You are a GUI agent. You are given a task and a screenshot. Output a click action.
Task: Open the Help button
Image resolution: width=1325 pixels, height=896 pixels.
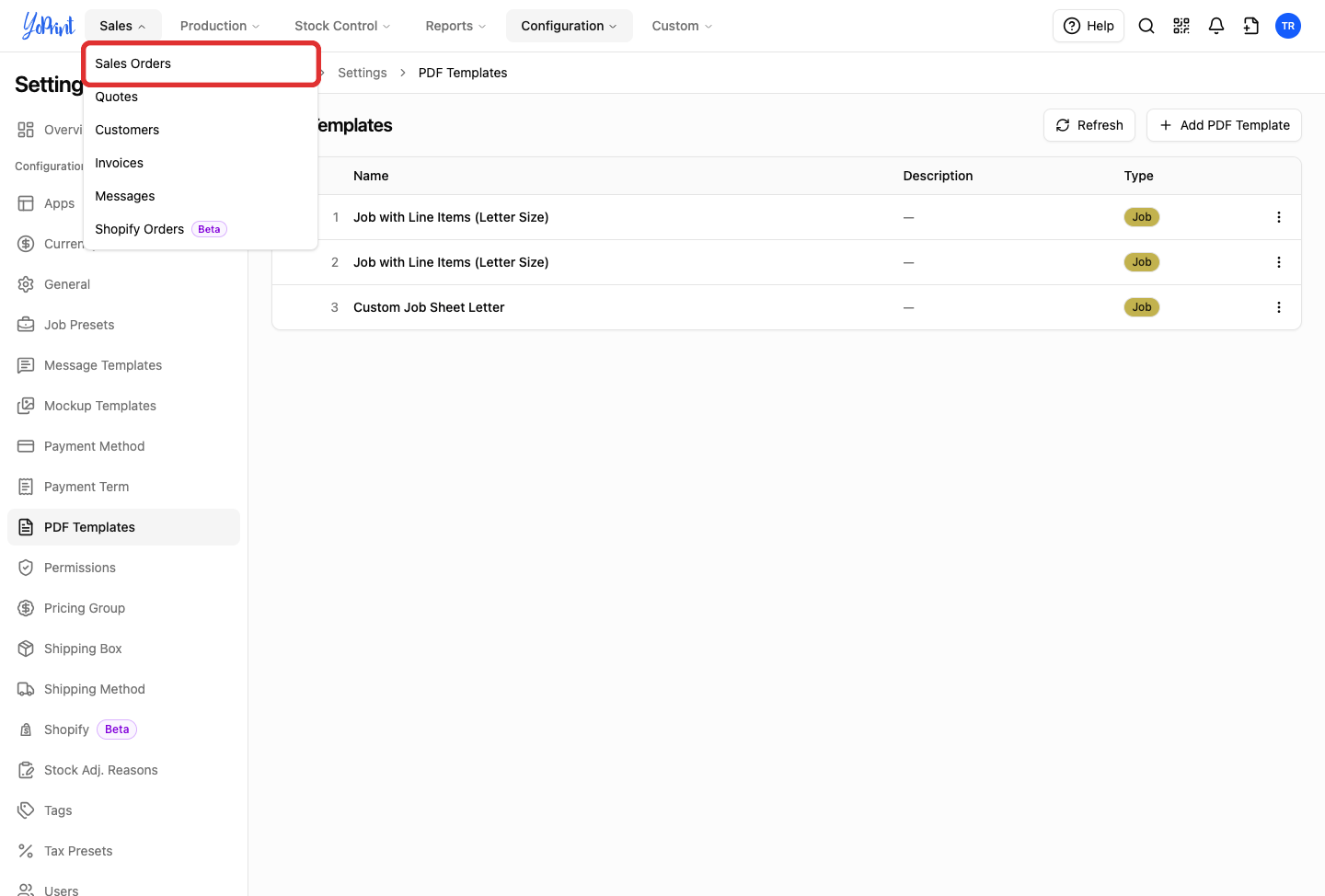[1089, 26]
